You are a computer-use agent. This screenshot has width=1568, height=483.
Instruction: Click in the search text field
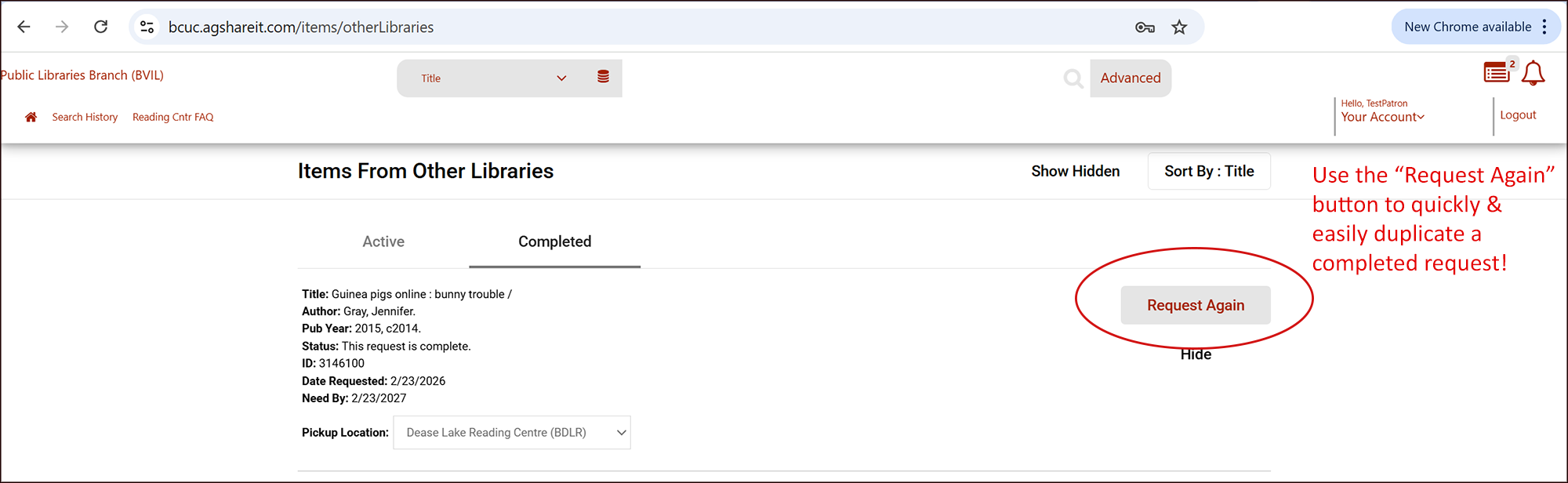(x=839, y=78)
